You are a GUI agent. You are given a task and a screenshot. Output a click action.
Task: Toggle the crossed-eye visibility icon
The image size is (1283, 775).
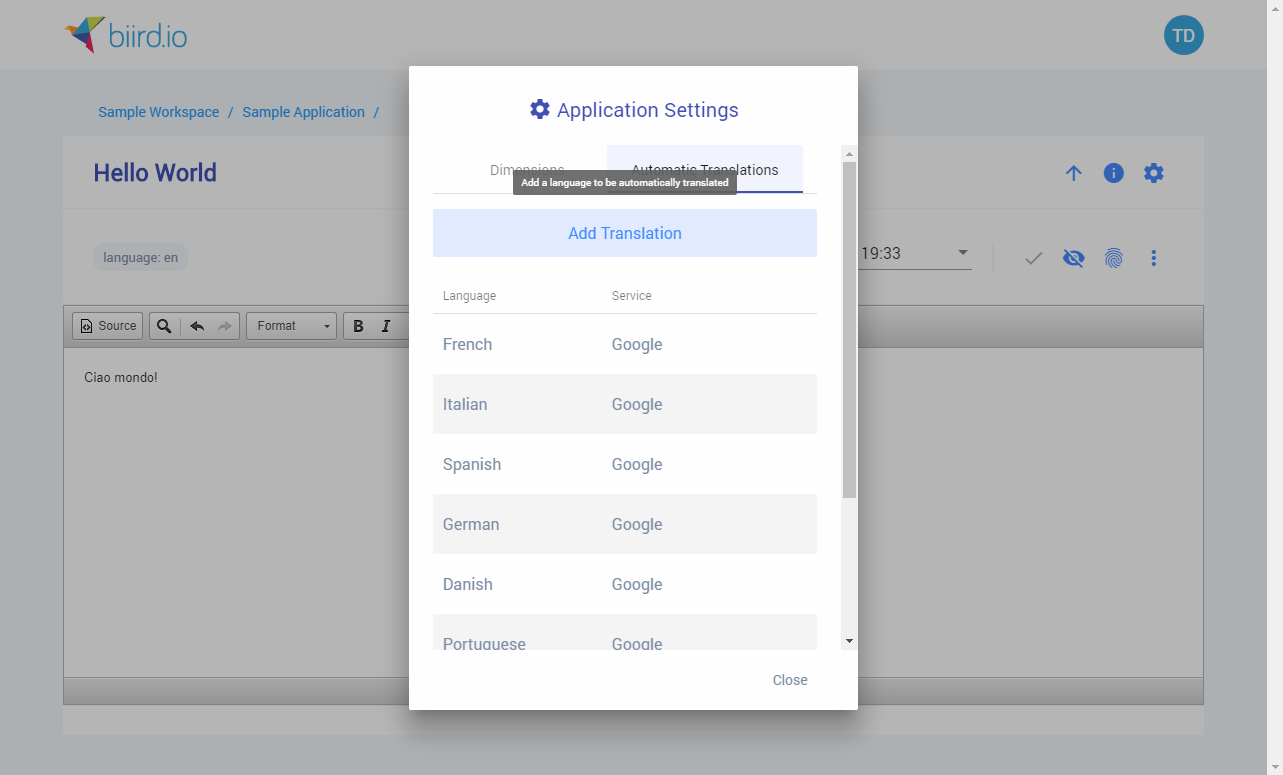(x=1073, y=258)
